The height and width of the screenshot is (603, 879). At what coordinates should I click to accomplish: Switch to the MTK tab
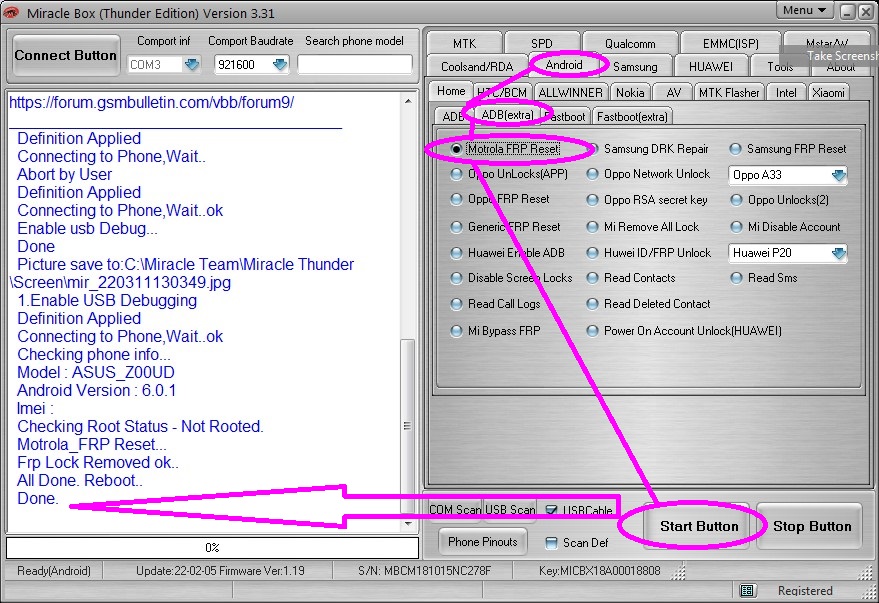(x=464, y=43)
